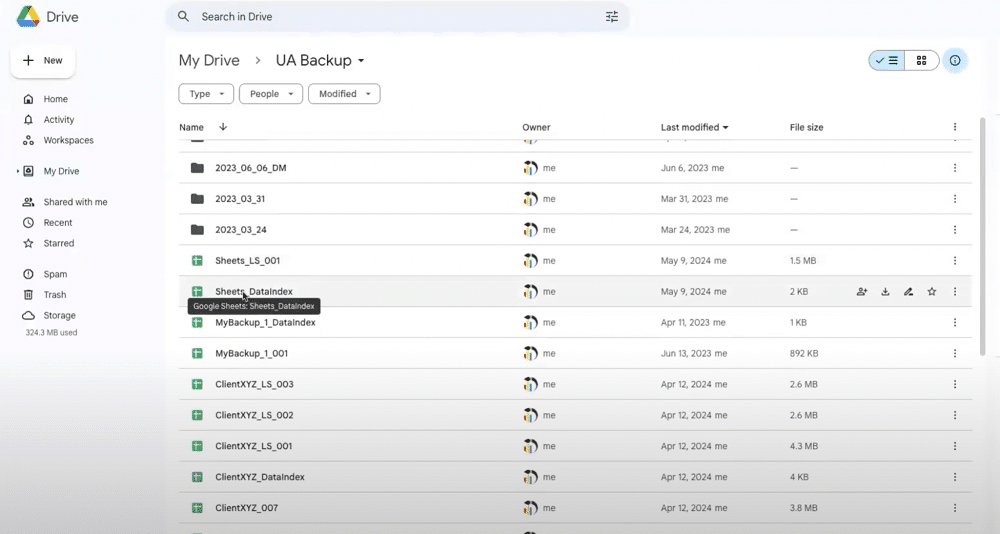Select the 2023_03_24 folder name
The width and height of the screenshot is (1000, 534).
click(x=241, y=230)
